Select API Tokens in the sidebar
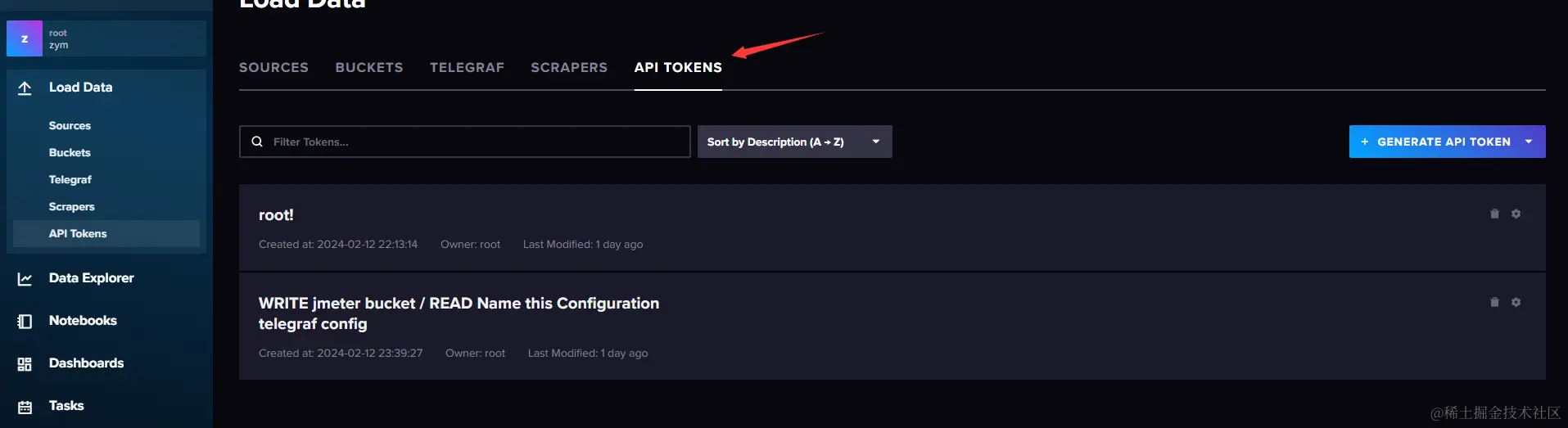Screen dimensions: 1568x428 [78, 233]
